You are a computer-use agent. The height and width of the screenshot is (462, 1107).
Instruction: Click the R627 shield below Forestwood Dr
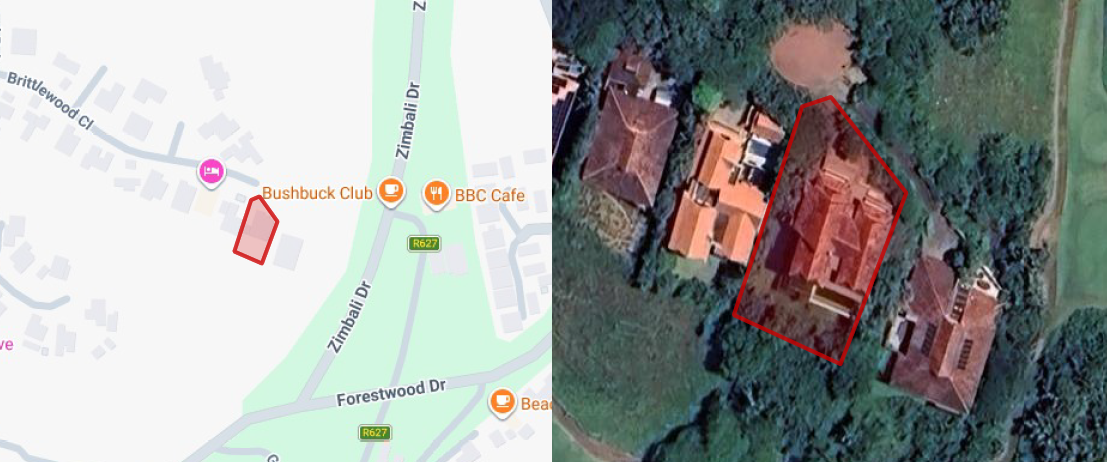tap(375, 432)
